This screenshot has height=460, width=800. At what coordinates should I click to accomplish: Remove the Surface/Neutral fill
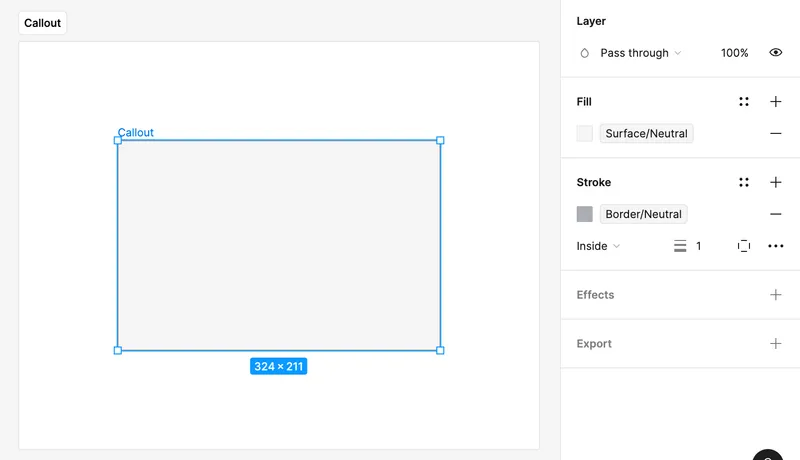tap(775, 133)
